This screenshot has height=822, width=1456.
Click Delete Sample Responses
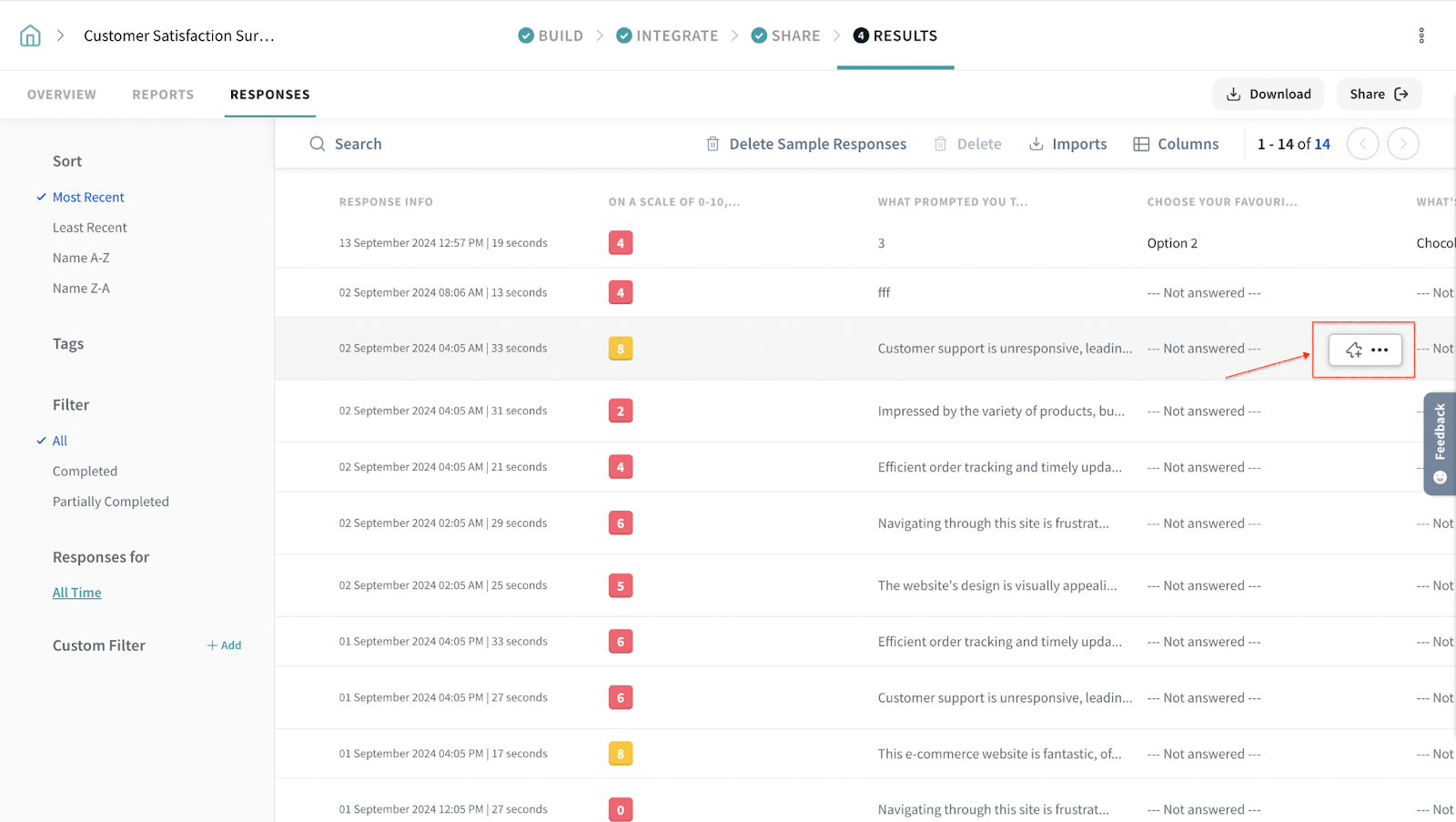pyautogui.click(x=806, y=144)
